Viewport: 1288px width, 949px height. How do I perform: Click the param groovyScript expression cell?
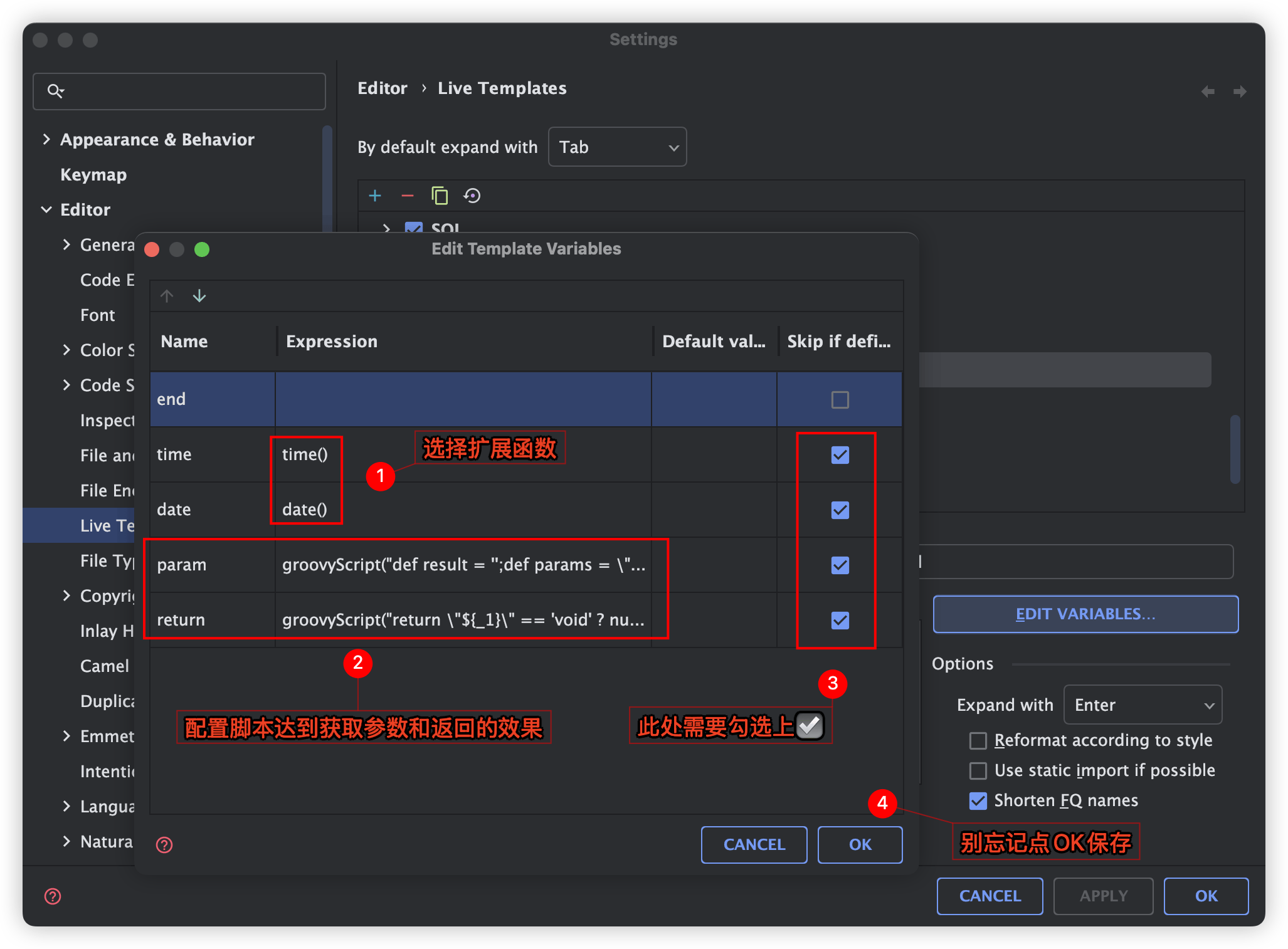[x=463, y=565]
